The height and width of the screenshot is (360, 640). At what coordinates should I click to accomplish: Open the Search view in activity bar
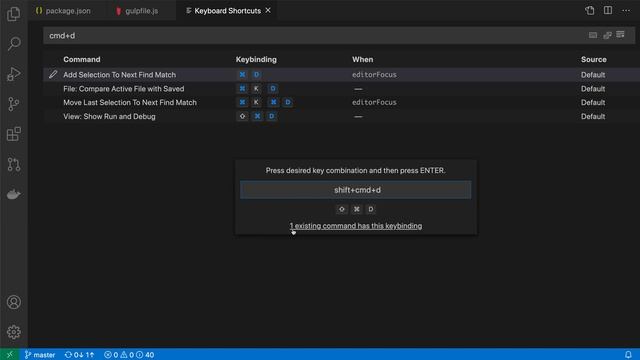(13, 43)
